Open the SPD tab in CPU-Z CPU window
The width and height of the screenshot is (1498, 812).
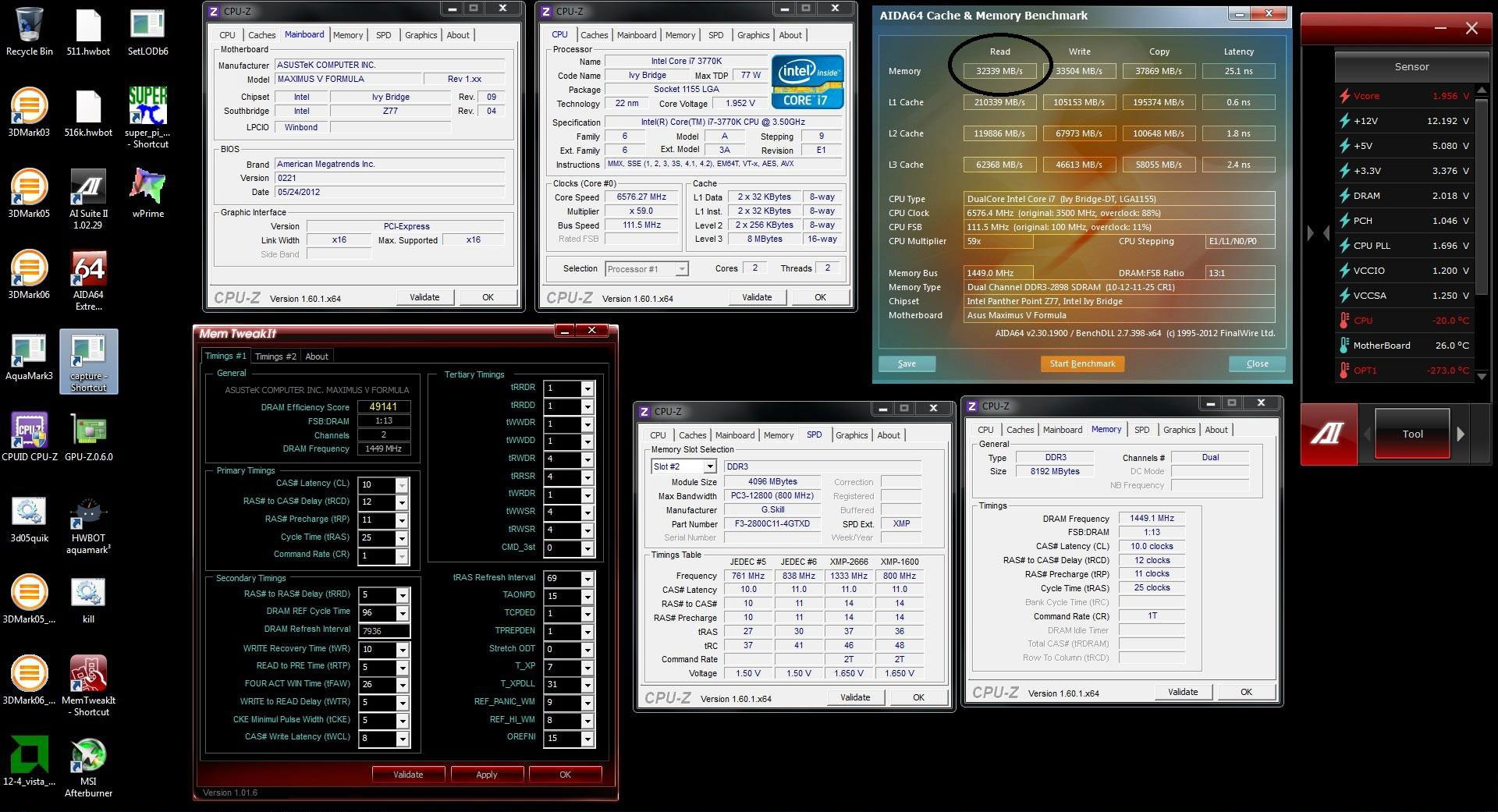(x=715, y=35)
